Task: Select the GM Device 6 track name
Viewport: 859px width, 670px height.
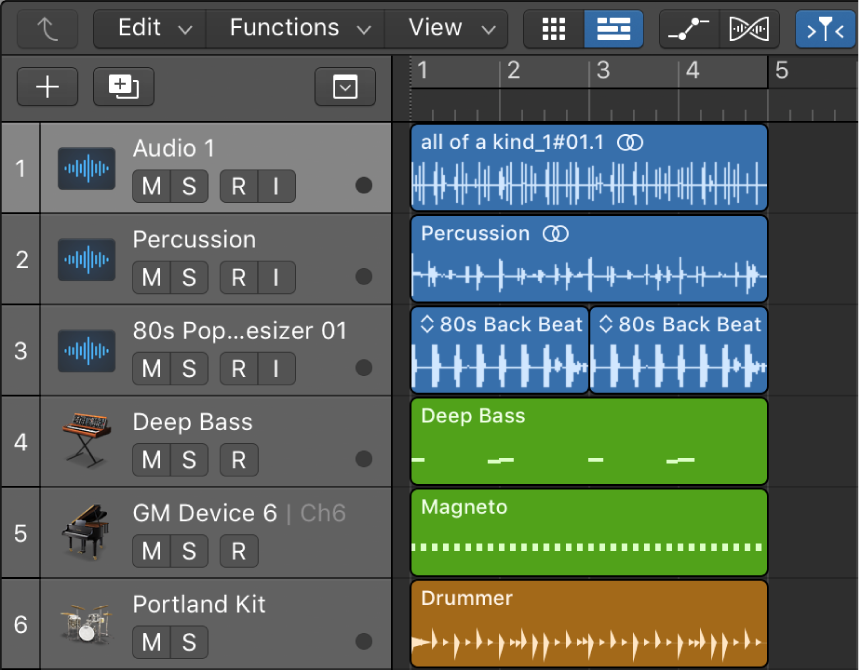Action: pos(205,513)
